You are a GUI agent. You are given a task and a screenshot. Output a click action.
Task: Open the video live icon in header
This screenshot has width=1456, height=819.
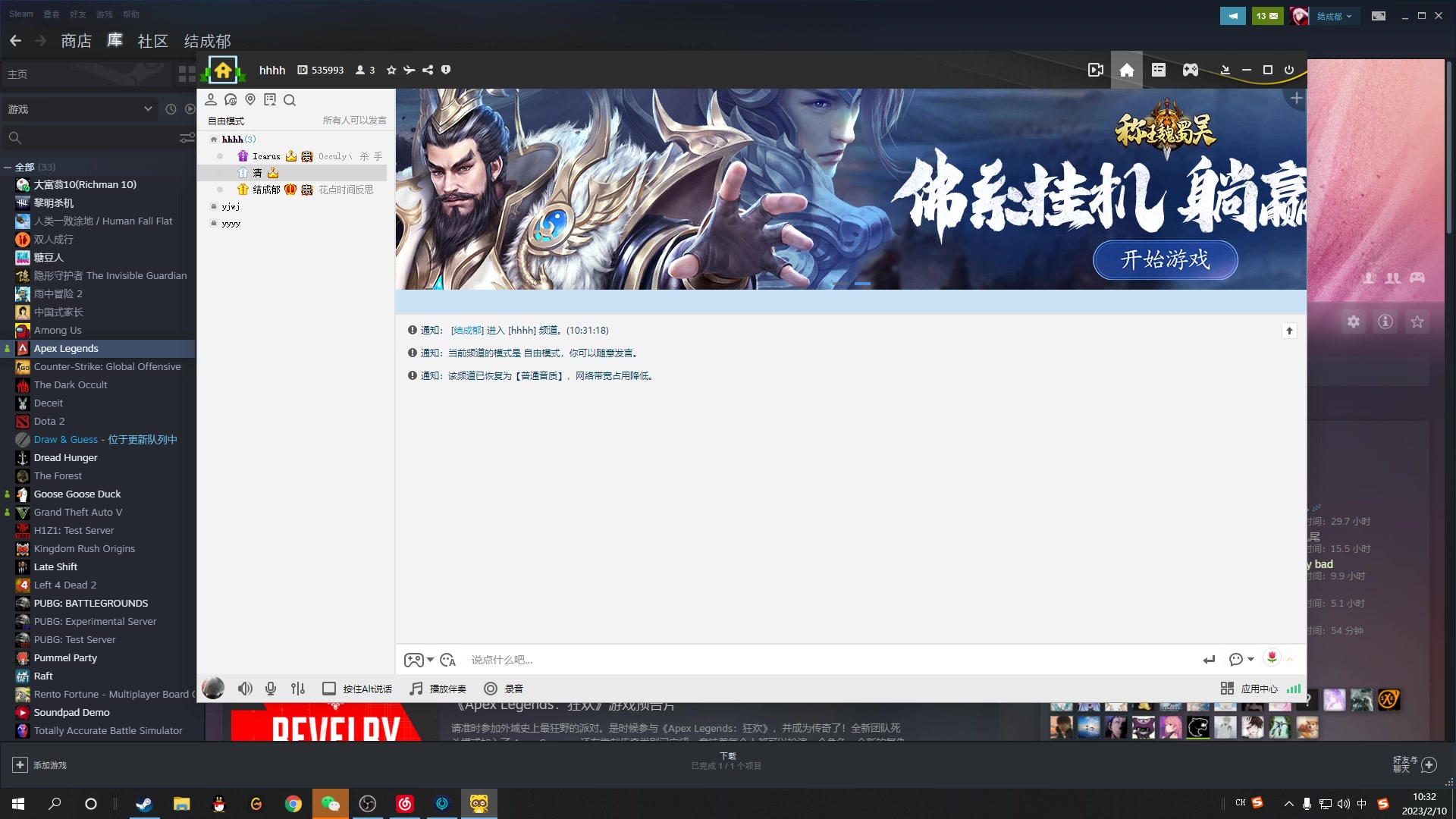click(1095, 70)
